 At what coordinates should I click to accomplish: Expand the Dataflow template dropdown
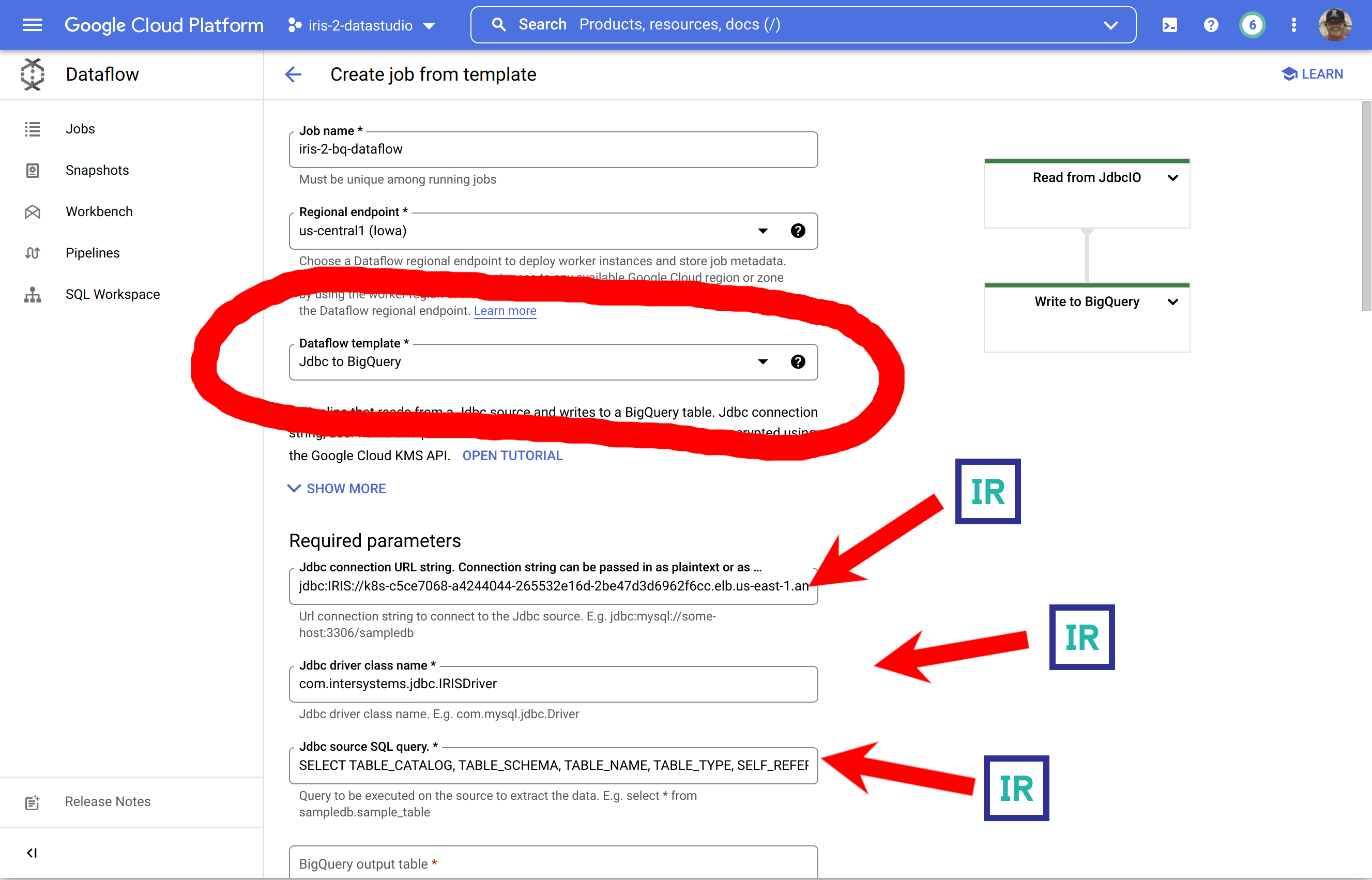click(x=763, y=362)
